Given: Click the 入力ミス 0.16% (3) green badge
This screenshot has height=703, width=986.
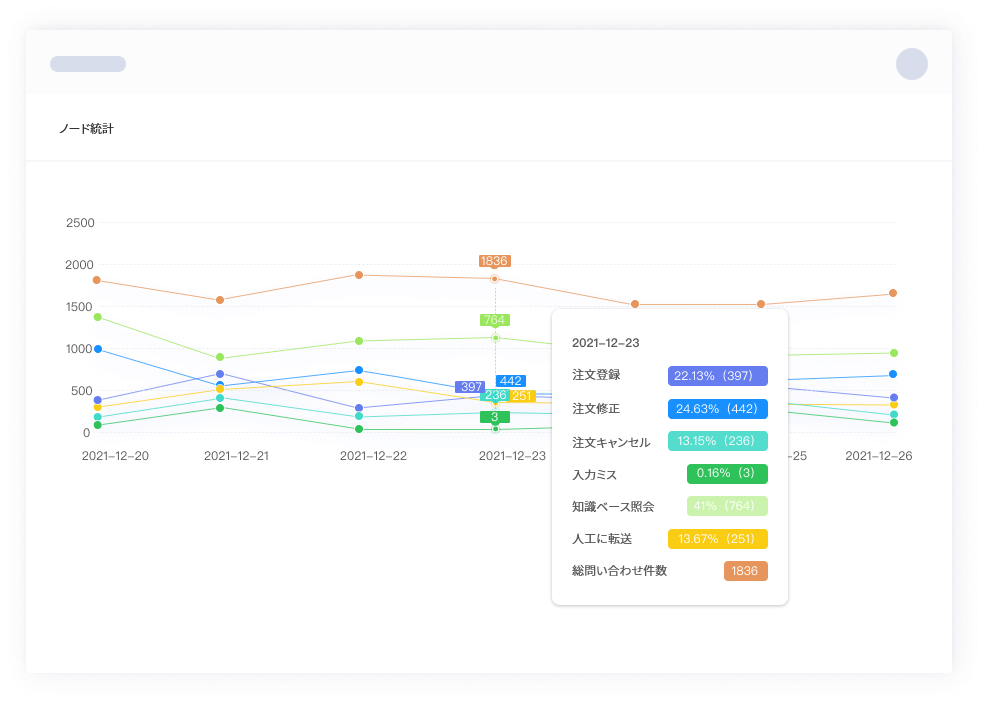Looking at the screenshot, I should [727, 473].
